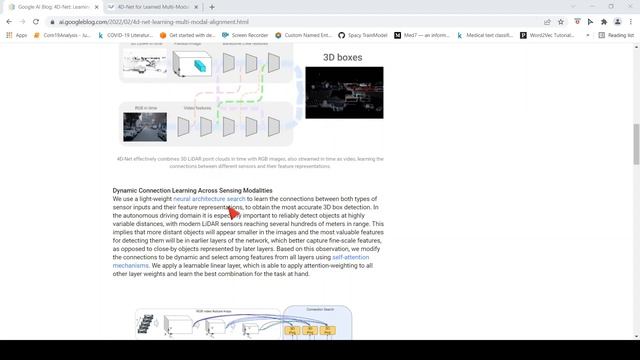Expand the hidden bookmarks overflow arrow

coord(588,36)
